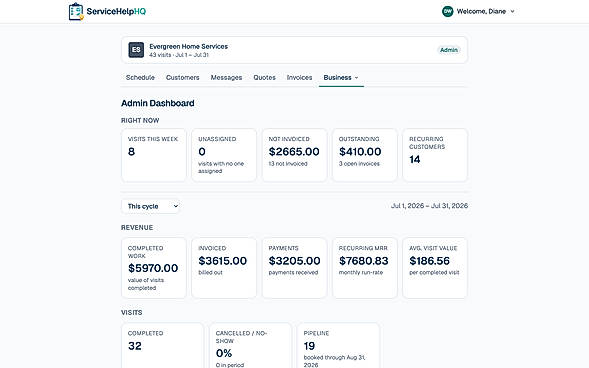589x368 pixels.
Task: Click the DW user avatar
Action: [447, 11]
